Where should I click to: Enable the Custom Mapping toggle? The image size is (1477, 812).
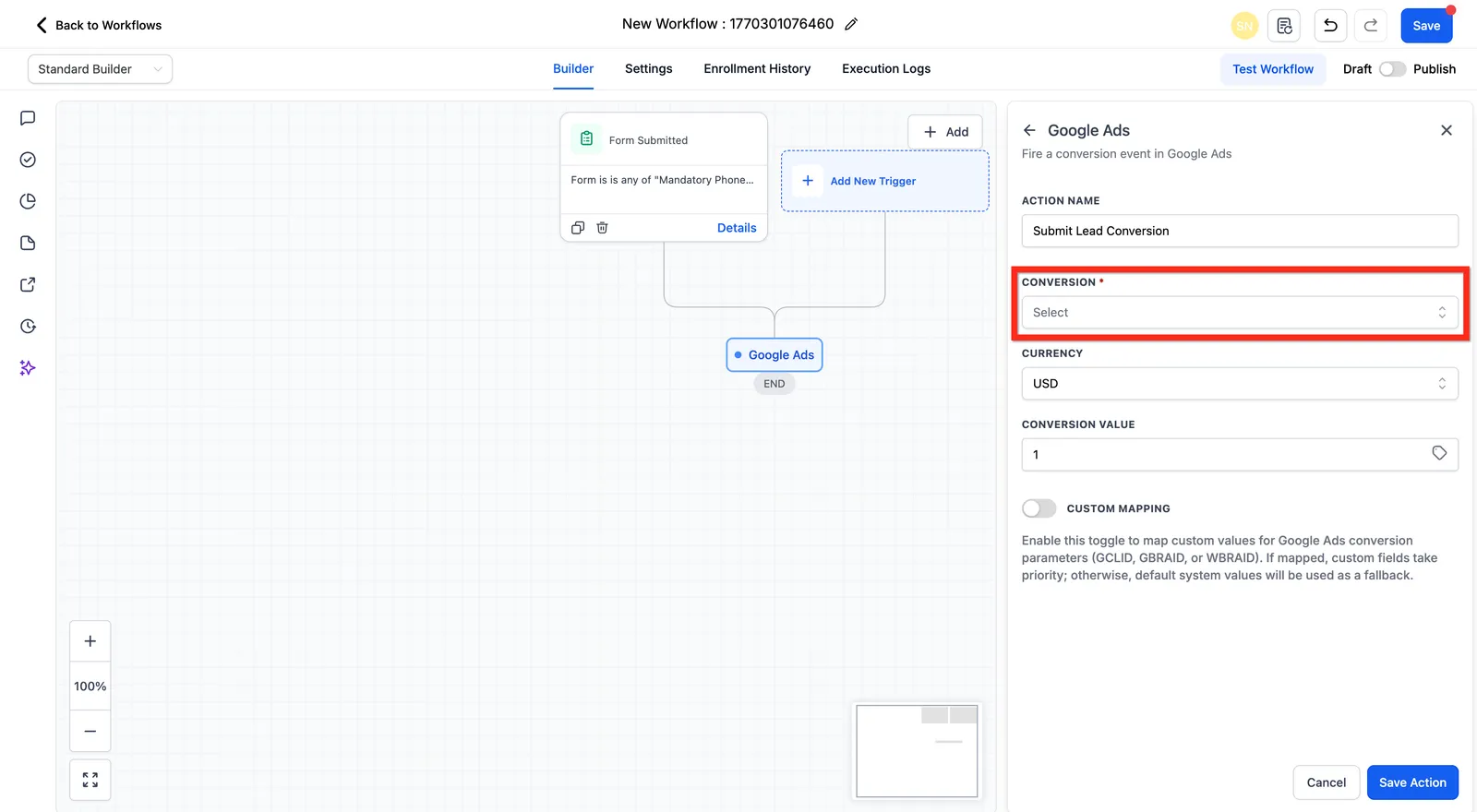coord(1039,508)
